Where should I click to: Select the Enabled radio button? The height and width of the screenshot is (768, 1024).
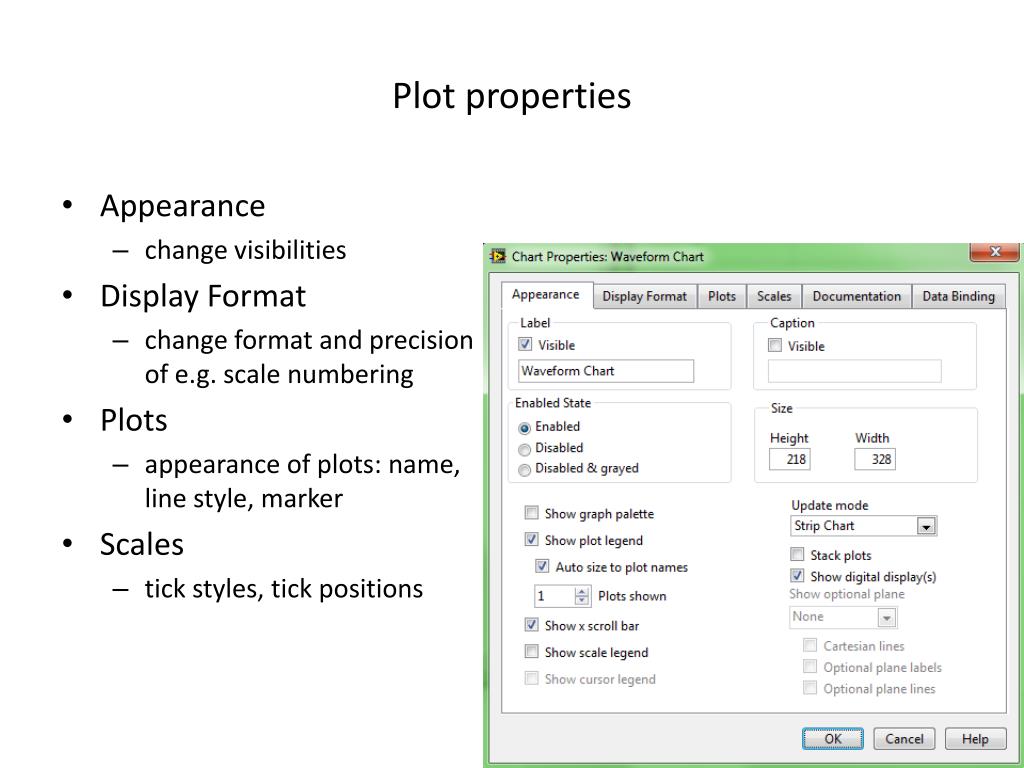[x=524, y=428]
